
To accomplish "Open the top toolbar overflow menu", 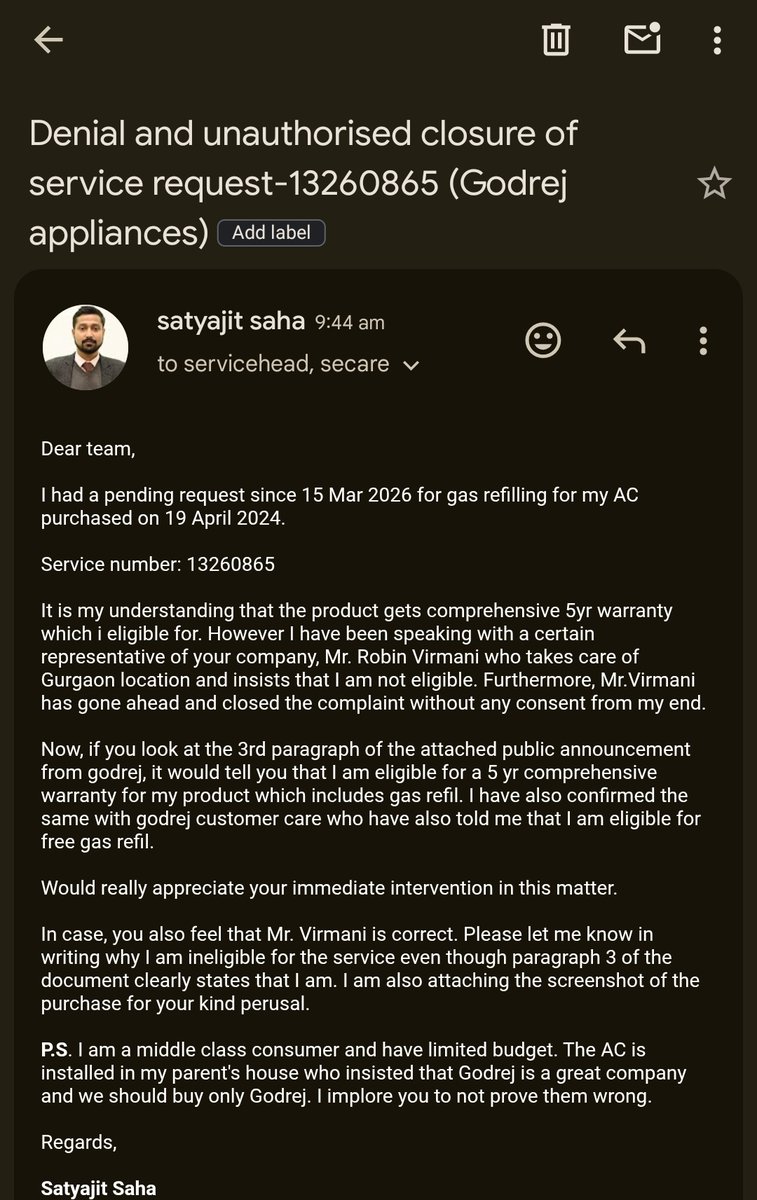I will point(717,39).
